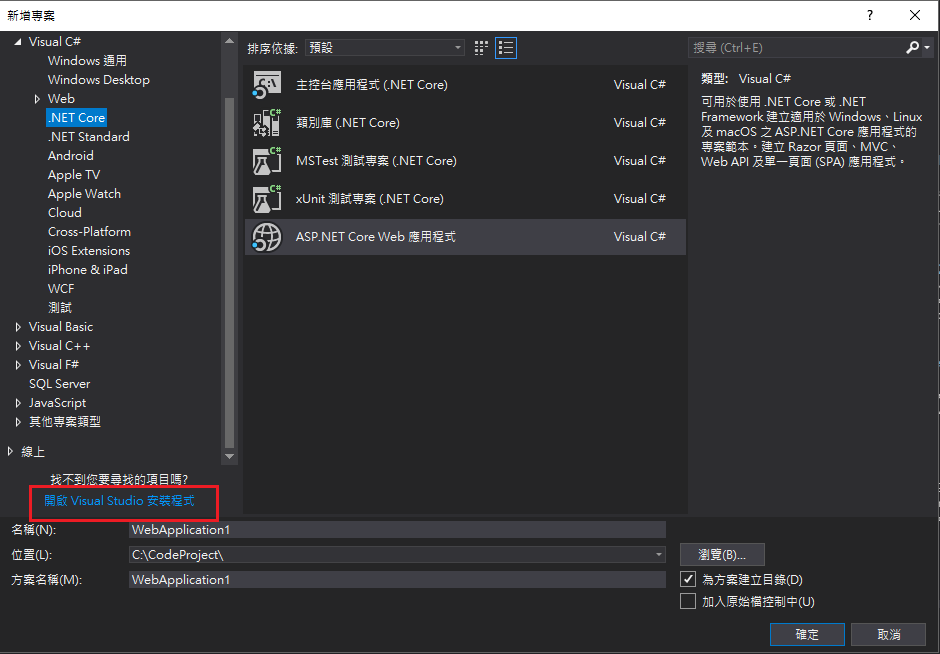
Task: Open the location path dropdown arrow
Action: click(x=659, y=554)
